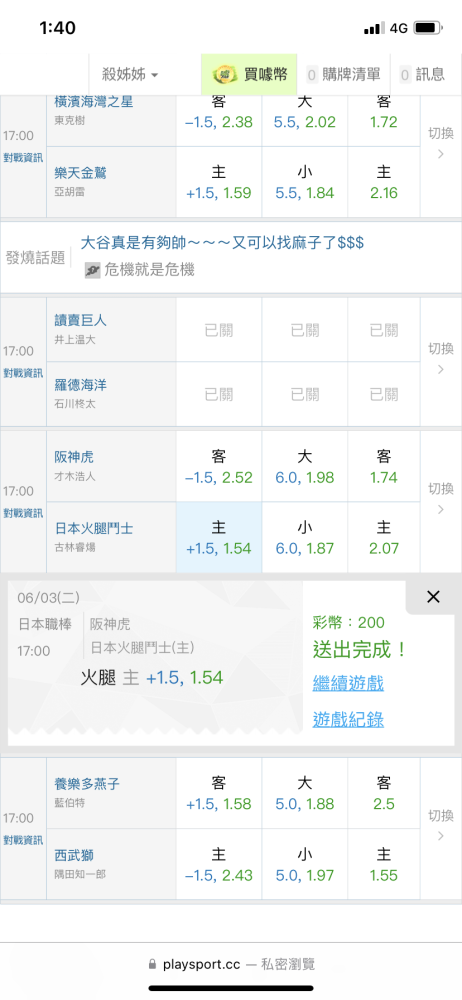Expand 切換 for the 養樂多燕子 game
The image size is (462, 1000).
click(x=441, y=827)
